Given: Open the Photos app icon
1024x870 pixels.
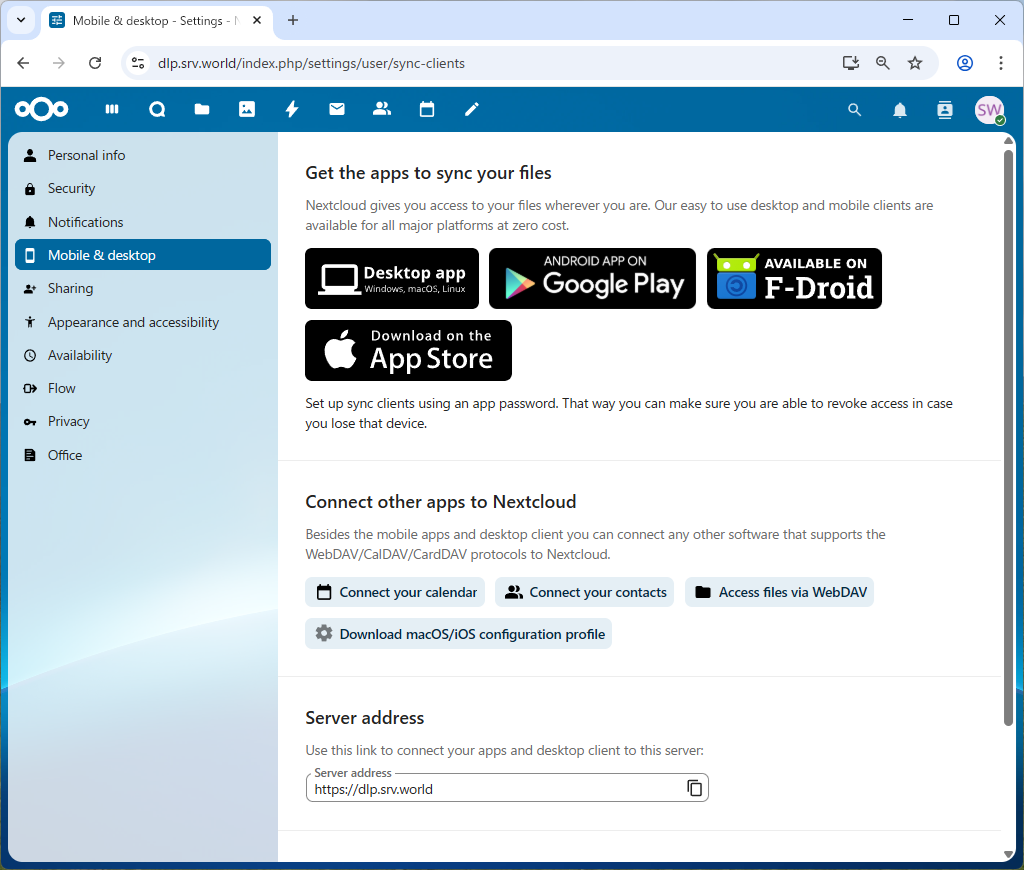Looking at the screenshot, I should point(247,110).
